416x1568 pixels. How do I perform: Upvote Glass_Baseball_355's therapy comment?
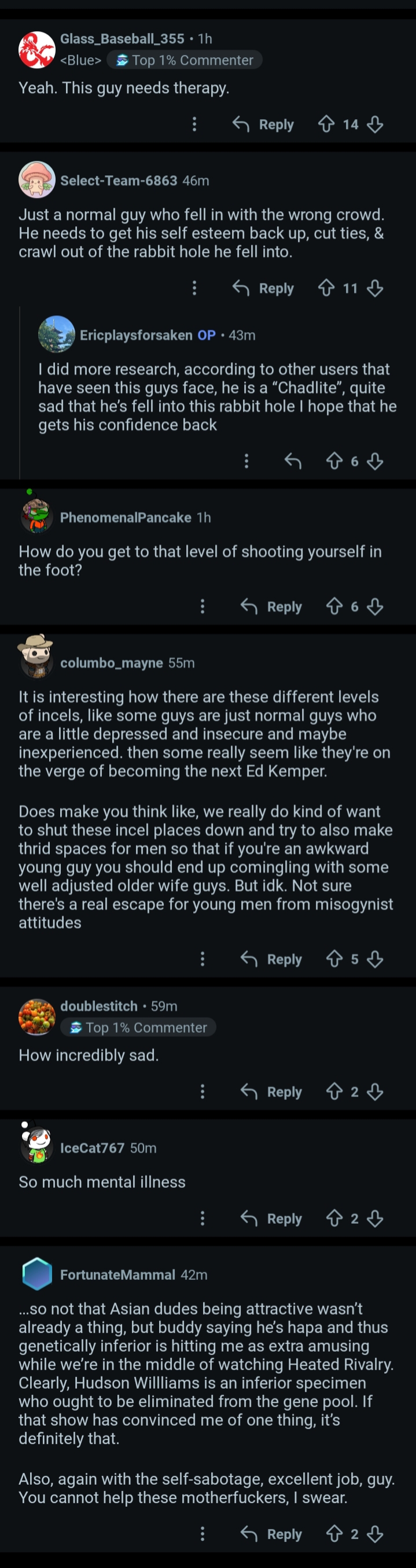pyautogui.click(x=326, y=125)
